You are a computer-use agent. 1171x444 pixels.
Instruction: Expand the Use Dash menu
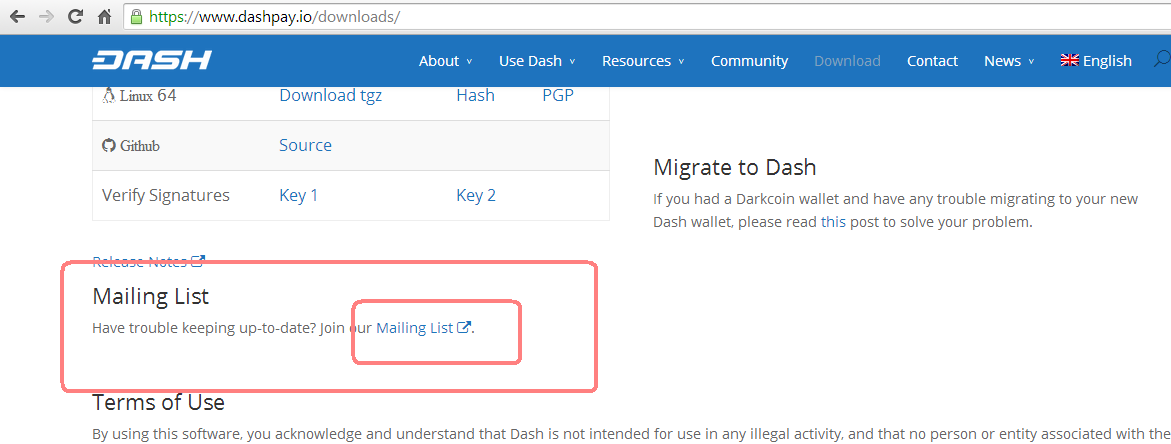(x=537, y=61)
